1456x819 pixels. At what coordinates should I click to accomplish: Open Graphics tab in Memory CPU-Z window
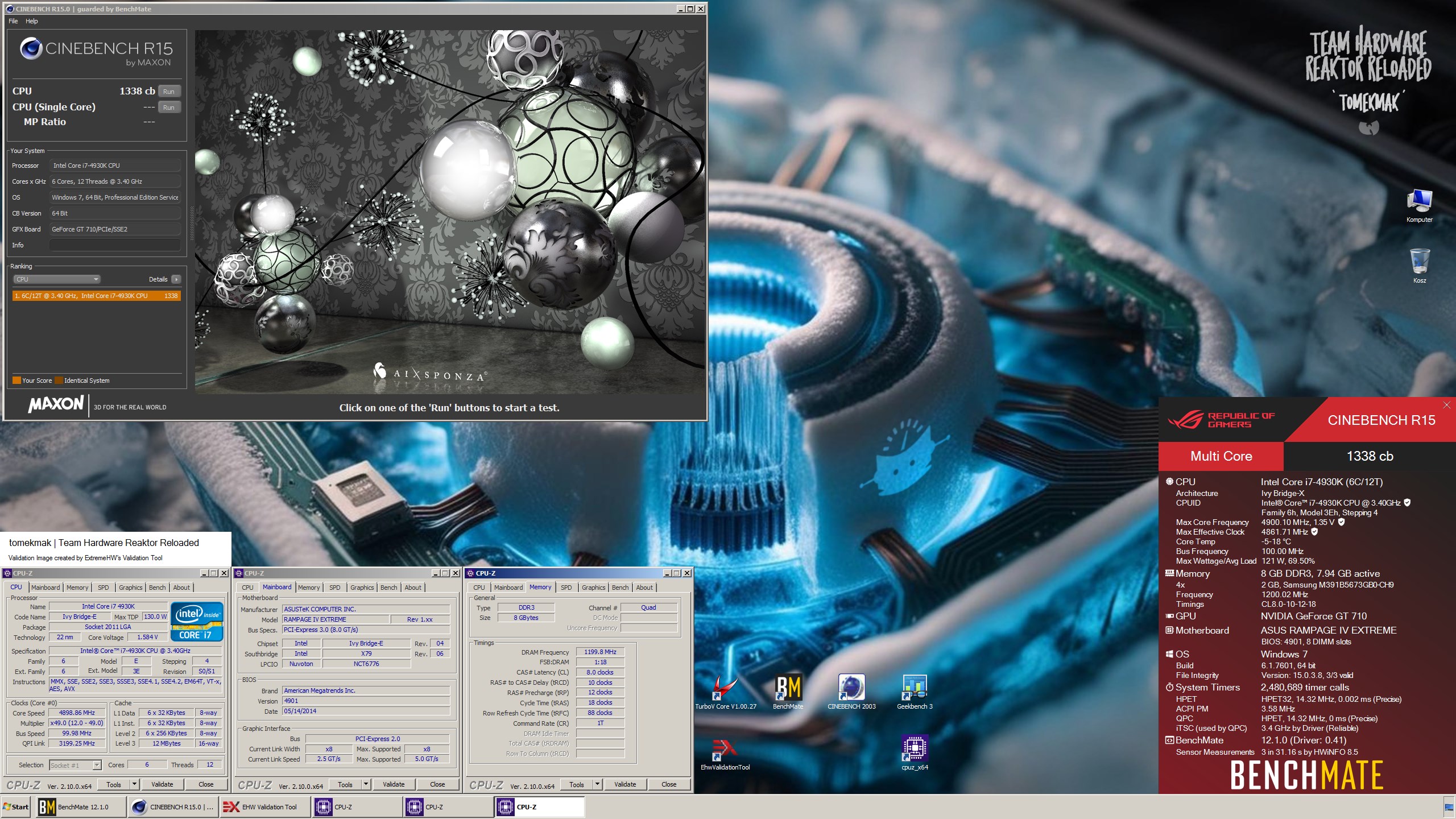(x=594, y=588)
